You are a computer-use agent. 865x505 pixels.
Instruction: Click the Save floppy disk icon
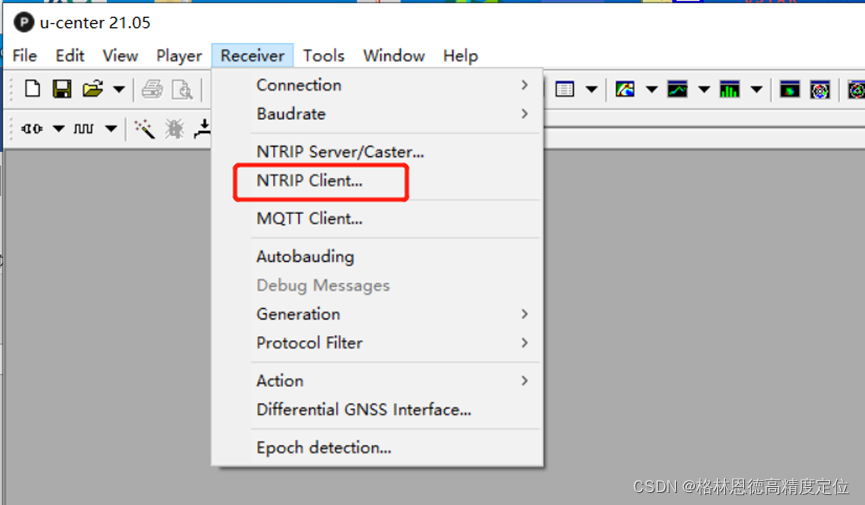pyautogui.click(x=62, y=89)
